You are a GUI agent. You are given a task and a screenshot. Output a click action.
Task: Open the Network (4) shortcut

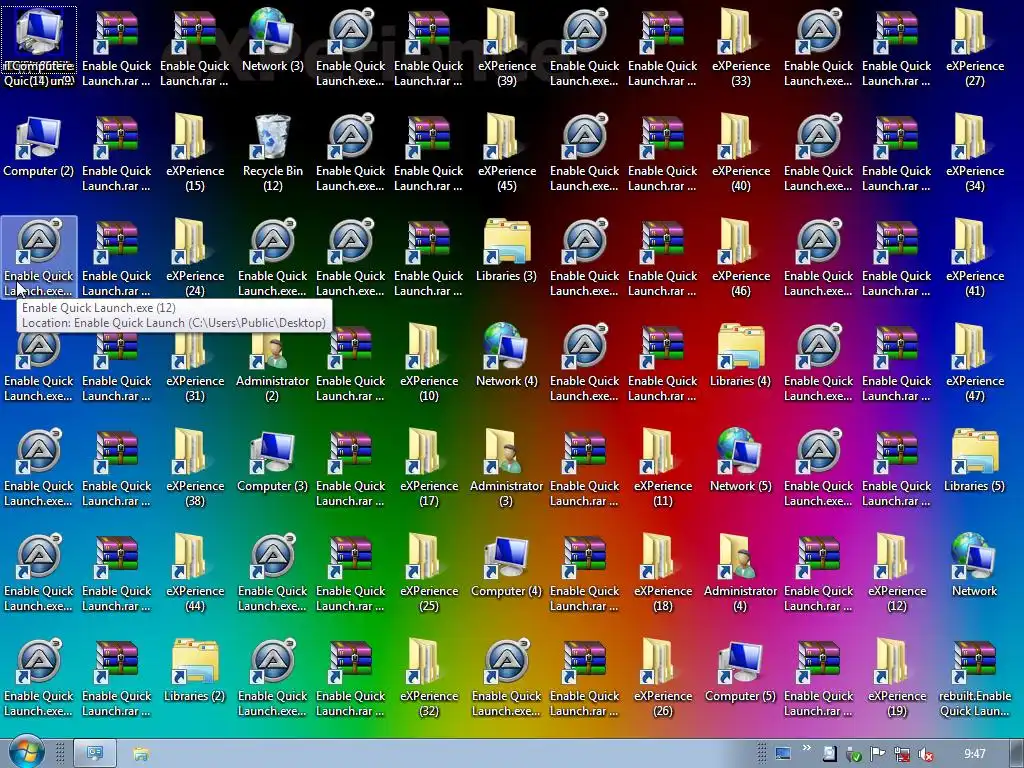507,356
